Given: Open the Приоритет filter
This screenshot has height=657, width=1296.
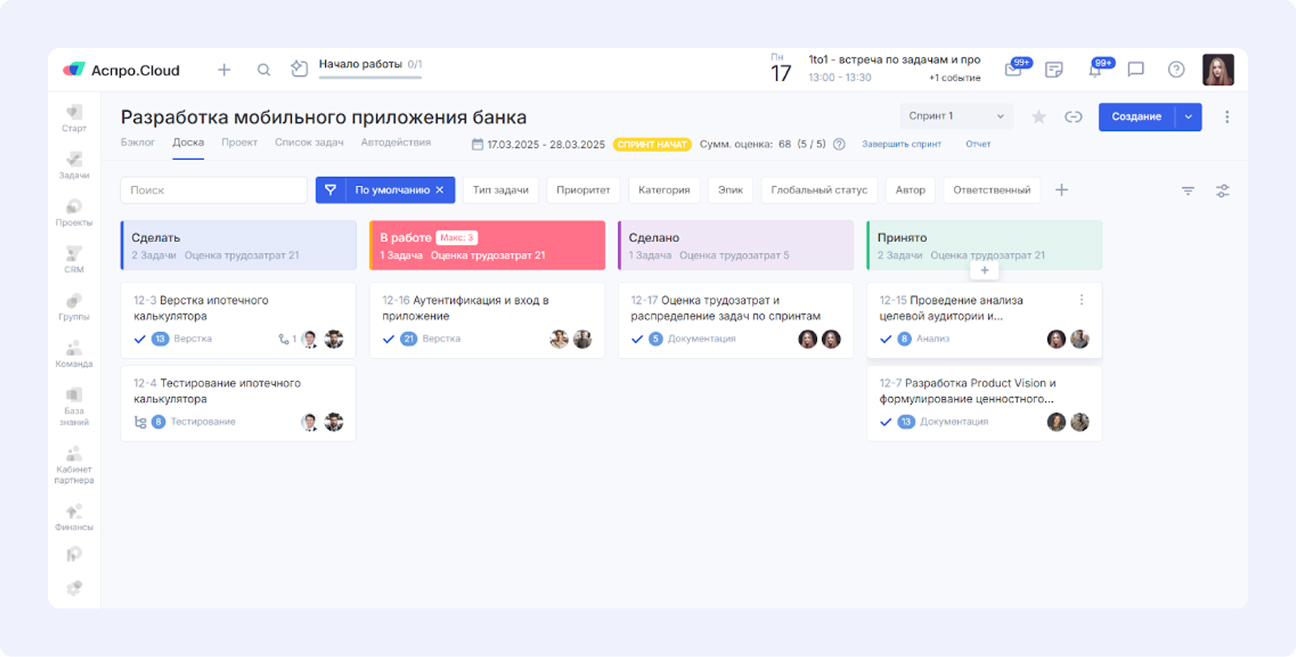Looking at the screenshot, I should click(584, 190).
